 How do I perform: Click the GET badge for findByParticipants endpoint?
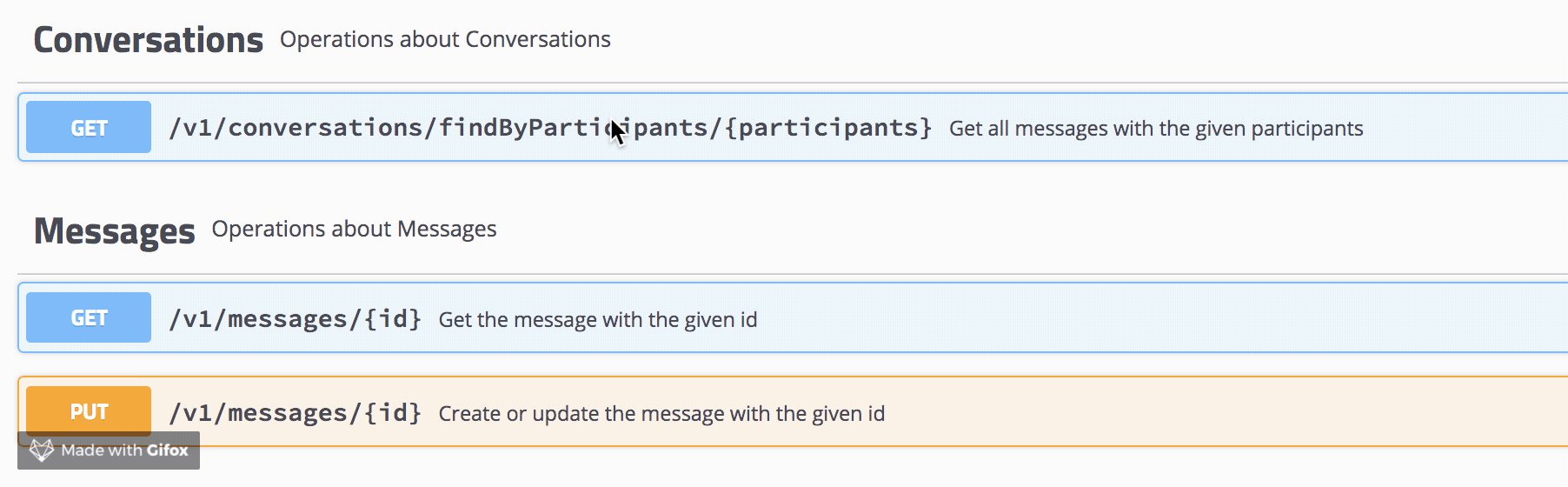(x=89, y=128)
